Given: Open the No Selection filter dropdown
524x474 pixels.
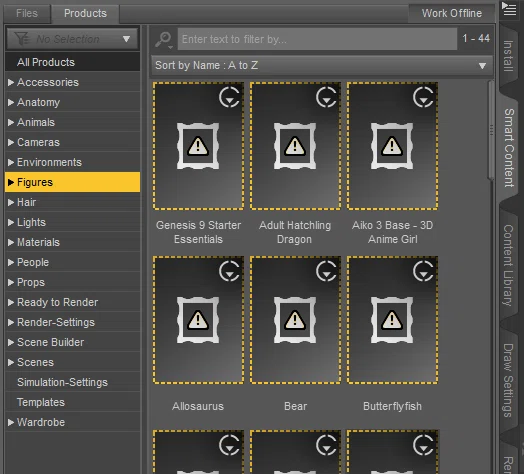Looking at the screenshot, I should click(x=72, y=39).
